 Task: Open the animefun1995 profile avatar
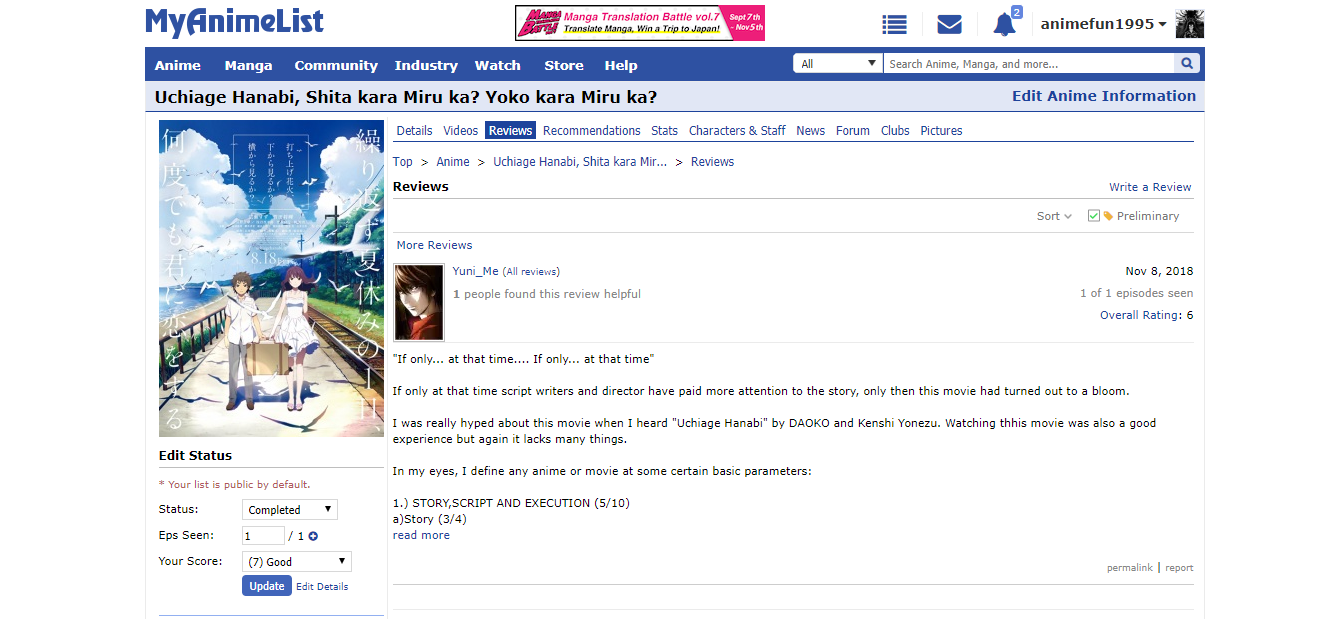1190,24
